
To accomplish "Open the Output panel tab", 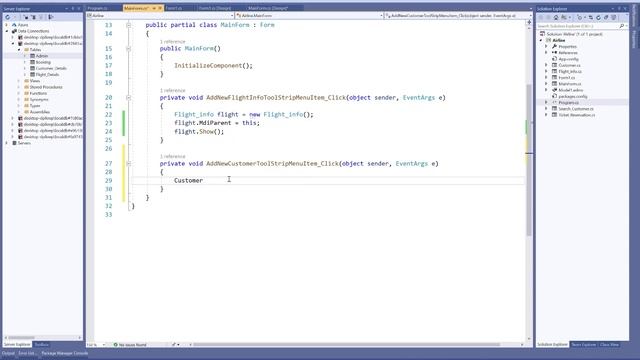I will point(8,353).
